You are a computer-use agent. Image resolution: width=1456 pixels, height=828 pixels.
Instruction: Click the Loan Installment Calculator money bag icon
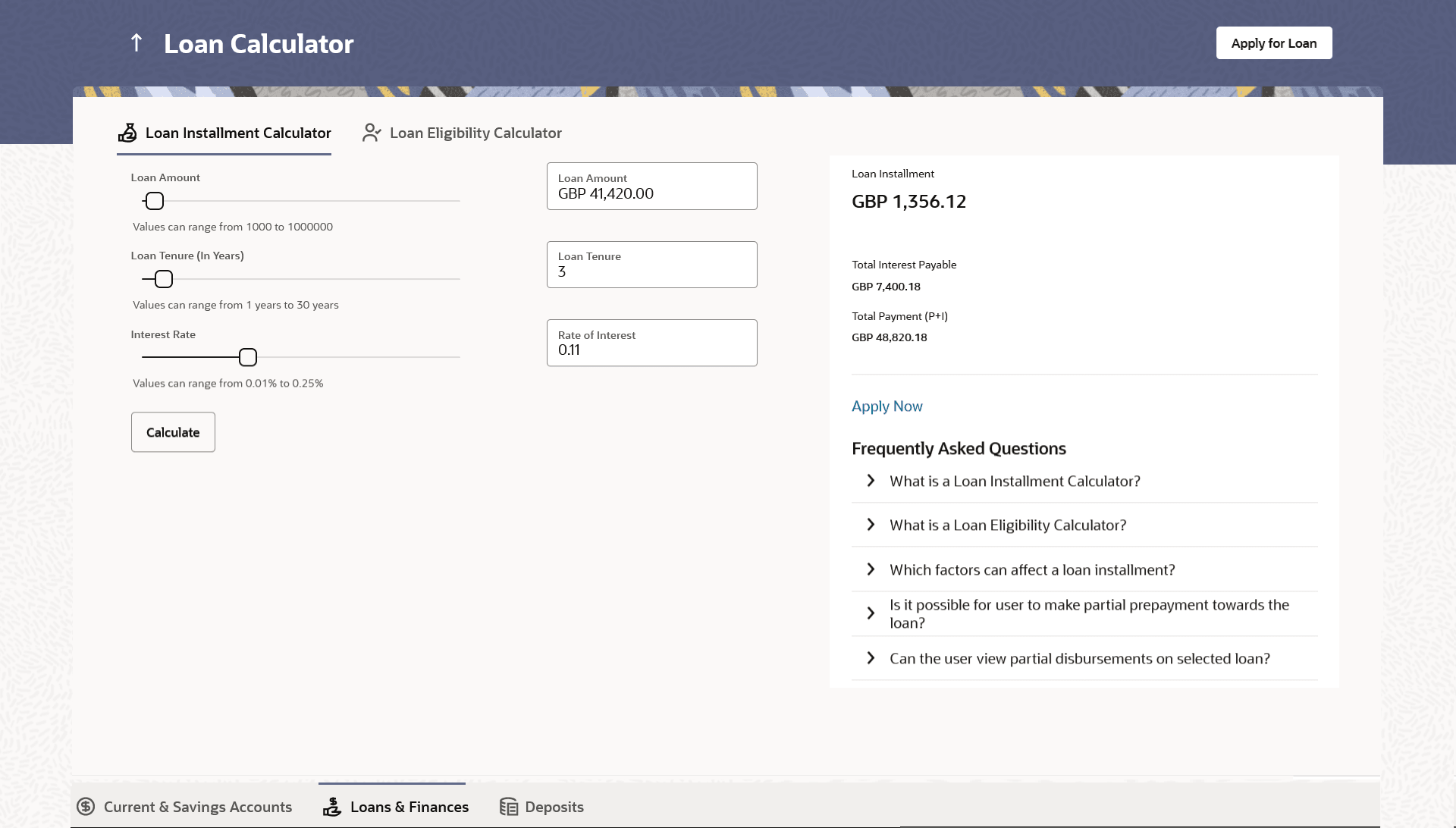coord(127,133)
